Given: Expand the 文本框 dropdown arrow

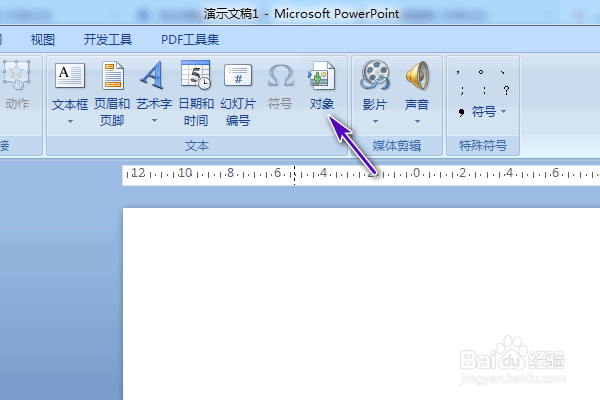Looking at the screenshot, I should (x=70, y=121).
